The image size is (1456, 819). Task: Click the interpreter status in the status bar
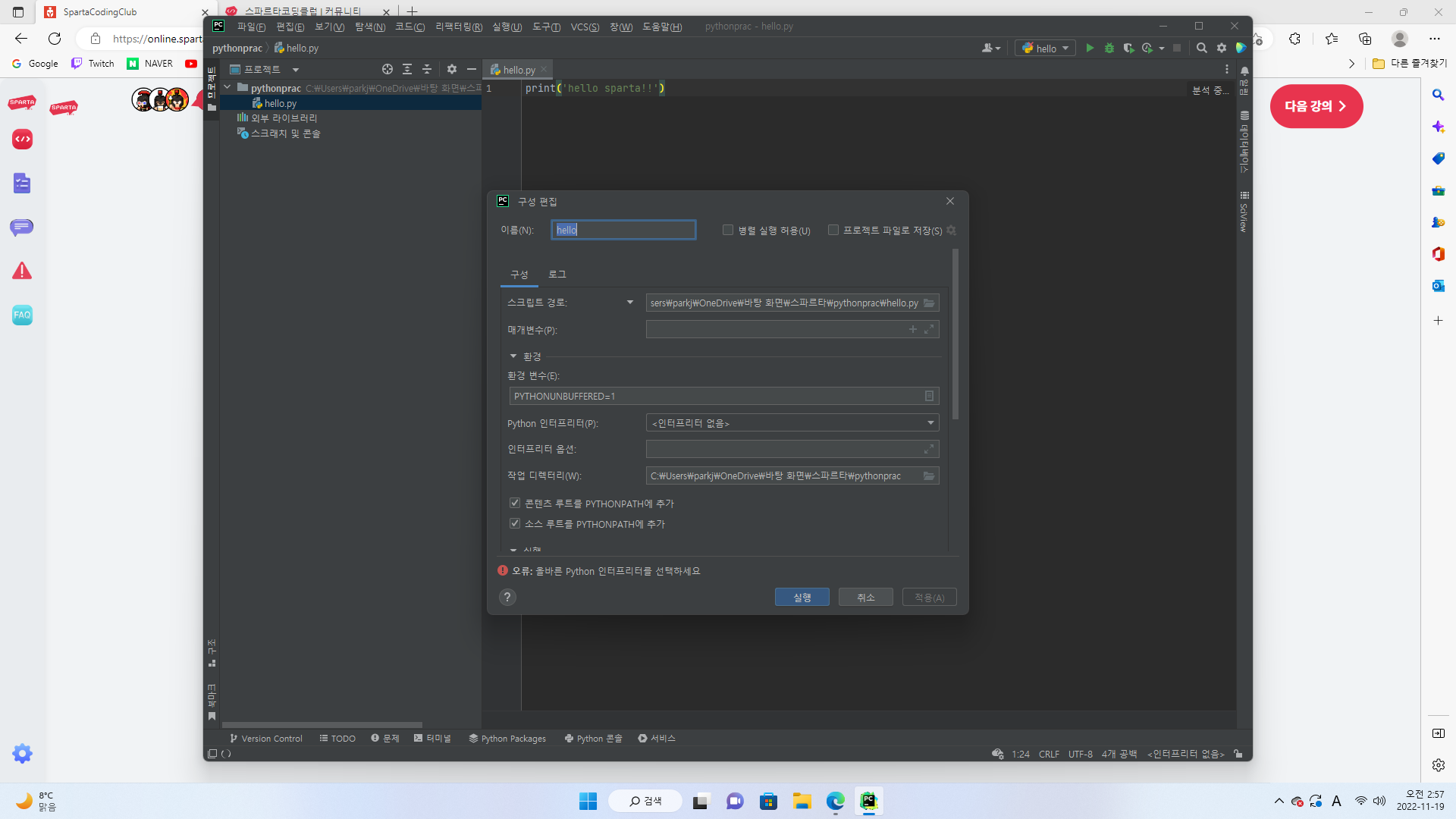[1185, 754]
